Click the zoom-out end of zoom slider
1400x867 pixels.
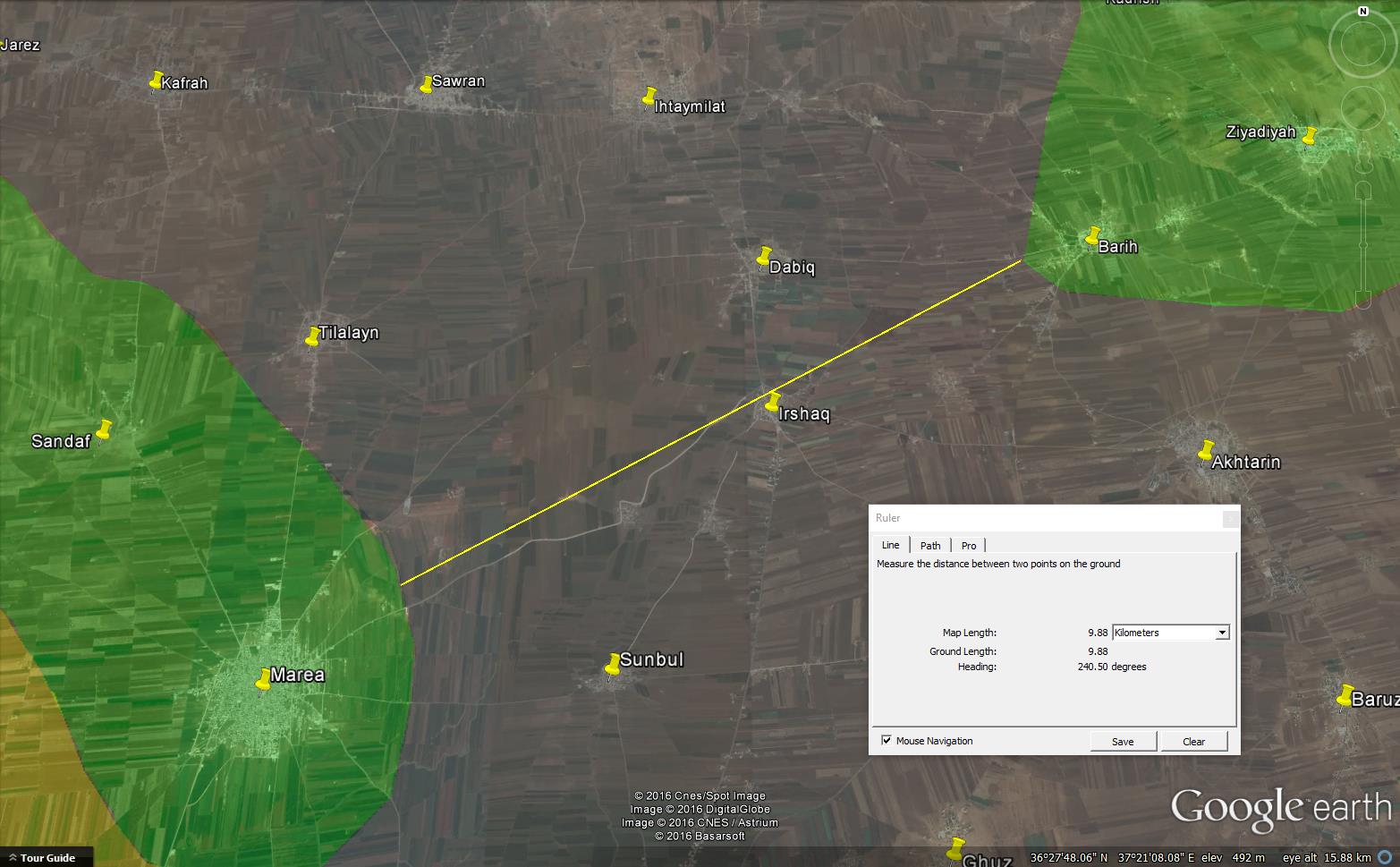coord(1363,300)
